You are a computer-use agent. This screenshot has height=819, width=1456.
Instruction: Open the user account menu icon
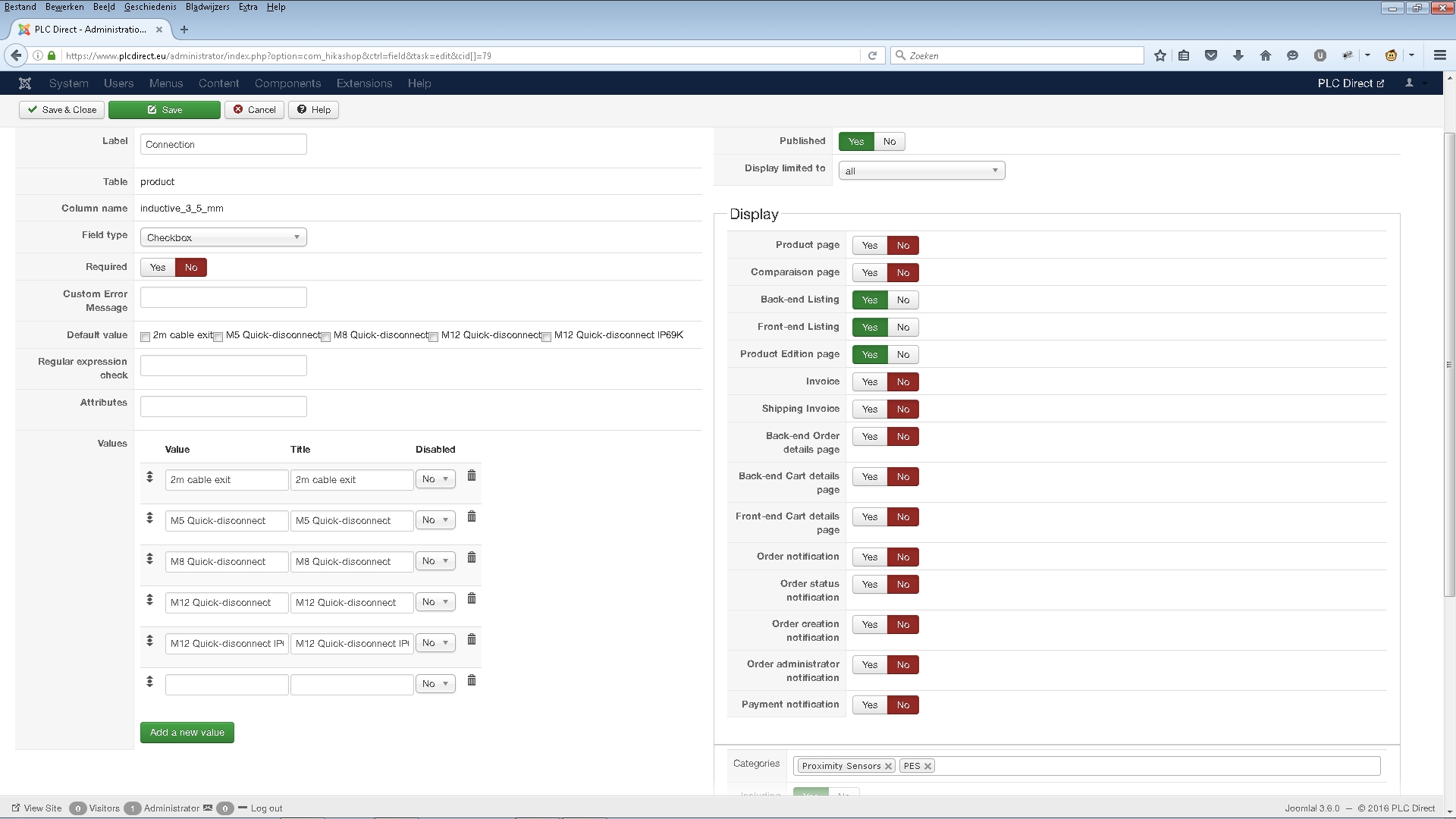coord(1409,83)
